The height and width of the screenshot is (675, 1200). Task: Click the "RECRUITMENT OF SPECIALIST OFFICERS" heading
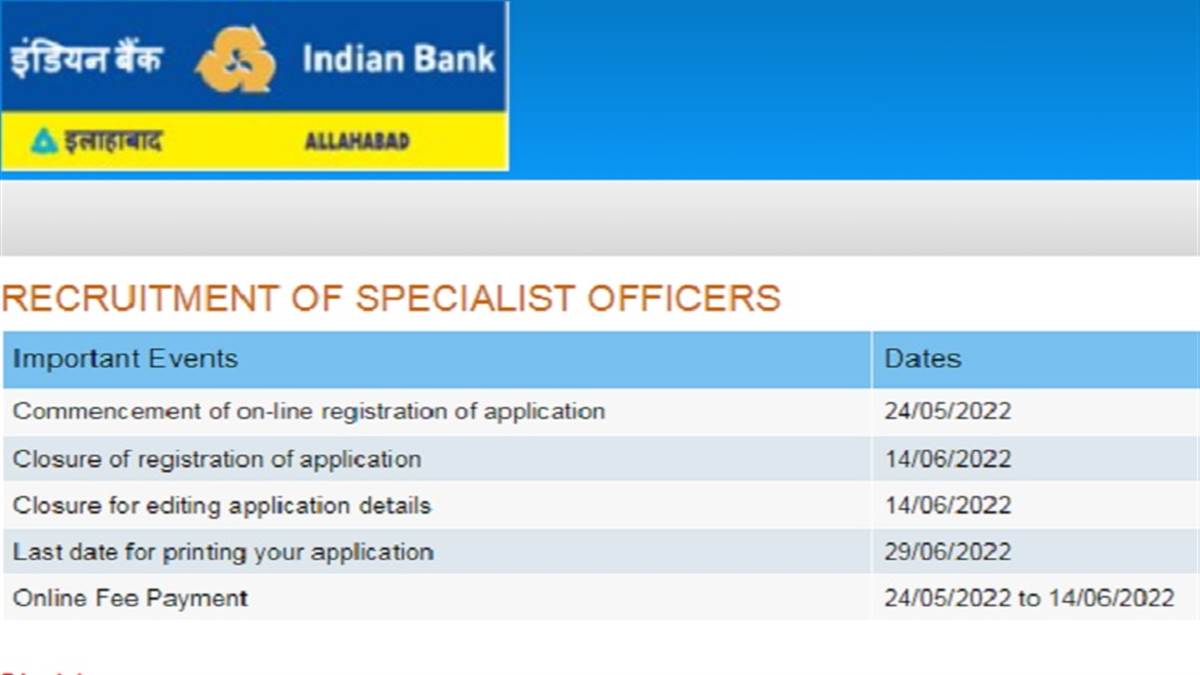pyautogui.click(x=391, y=298)
